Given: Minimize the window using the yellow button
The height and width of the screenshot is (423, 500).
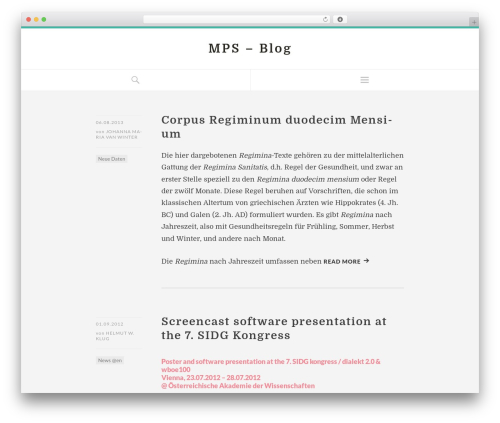Looking at the screenshot, I should click(x=36, y=19).
